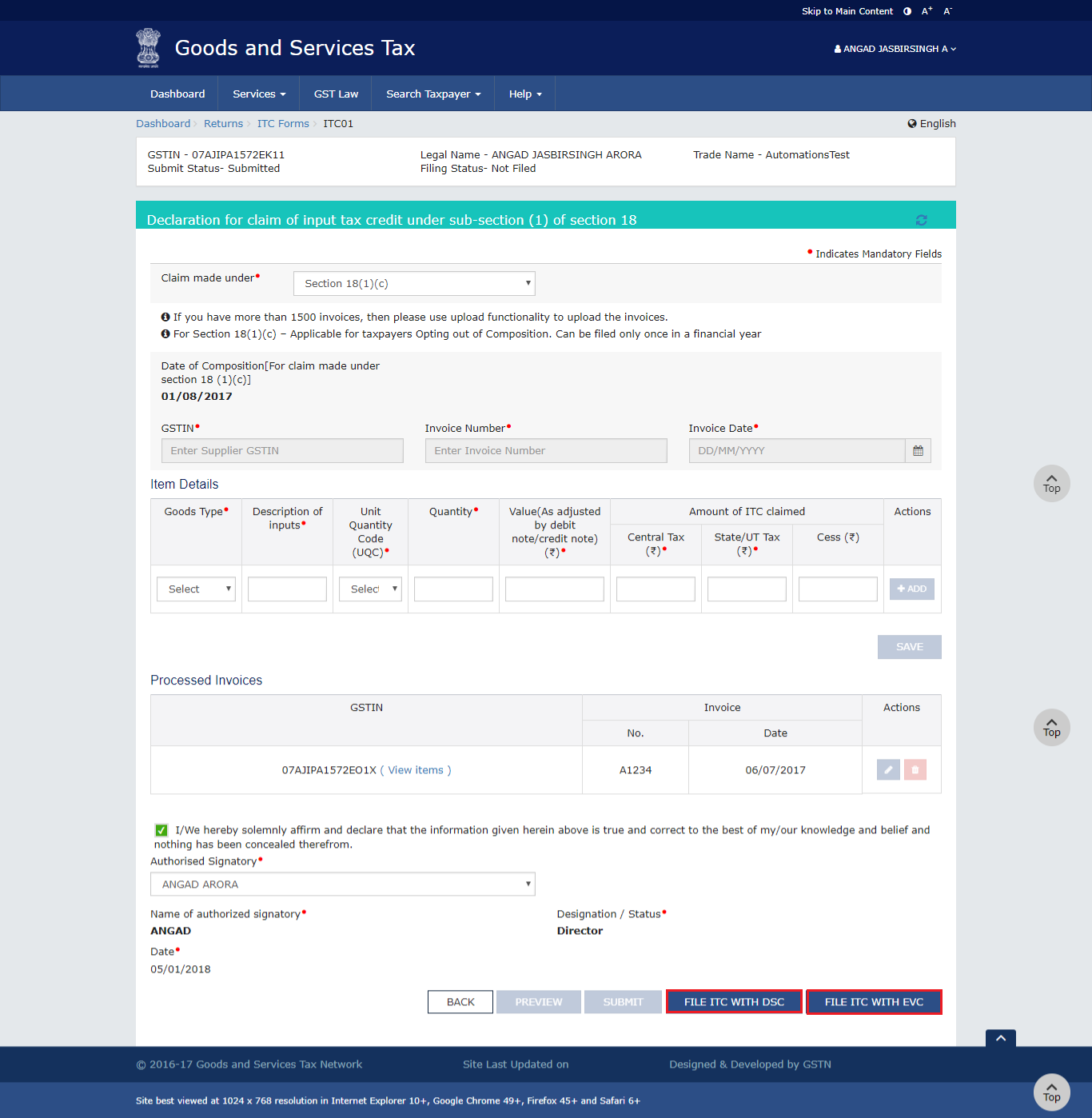Image resolution: width=1092 pixels, height=1118 pixels.
Task: Open the Authorised Signatory dropdown
Action: (x=342, y=884)
